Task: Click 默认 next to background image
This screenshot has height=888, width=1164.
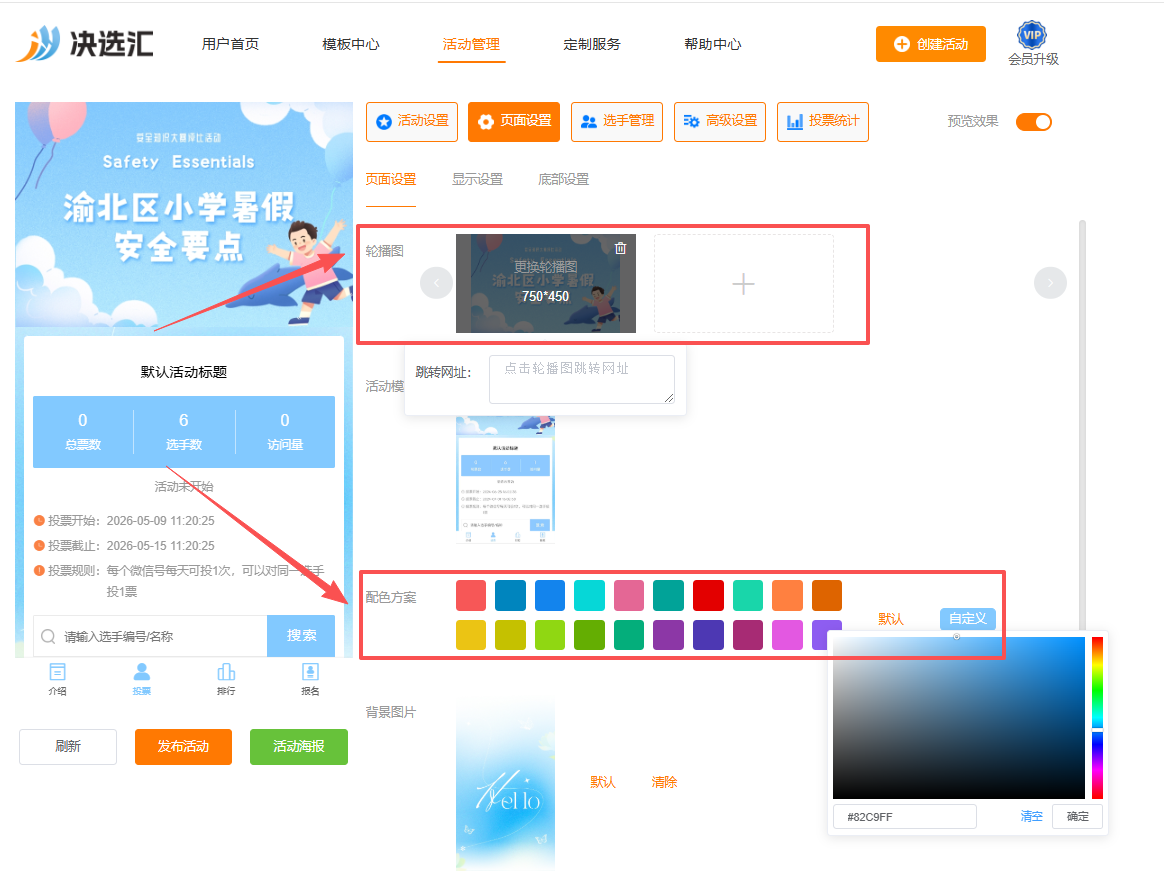Action: (603, 782)
